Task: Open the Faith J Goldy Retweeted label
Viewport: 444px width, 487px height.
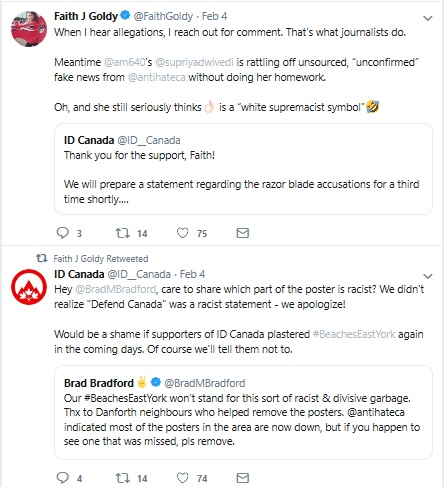Action: coord(101,259)
